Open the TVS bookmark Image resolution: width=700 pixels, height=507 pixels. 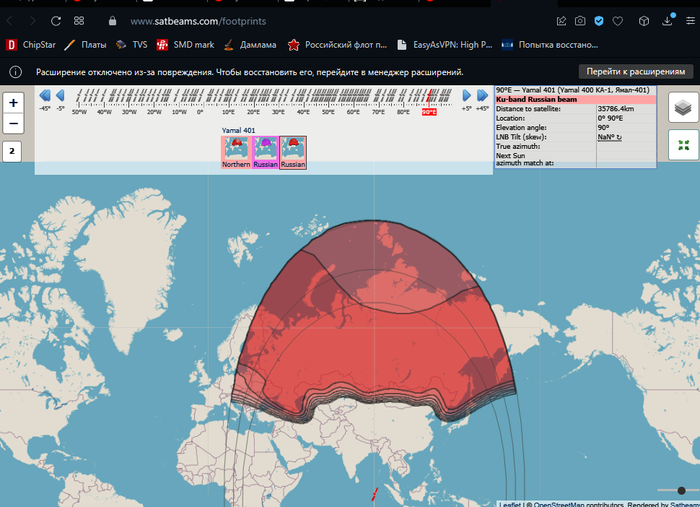(131, 45)
